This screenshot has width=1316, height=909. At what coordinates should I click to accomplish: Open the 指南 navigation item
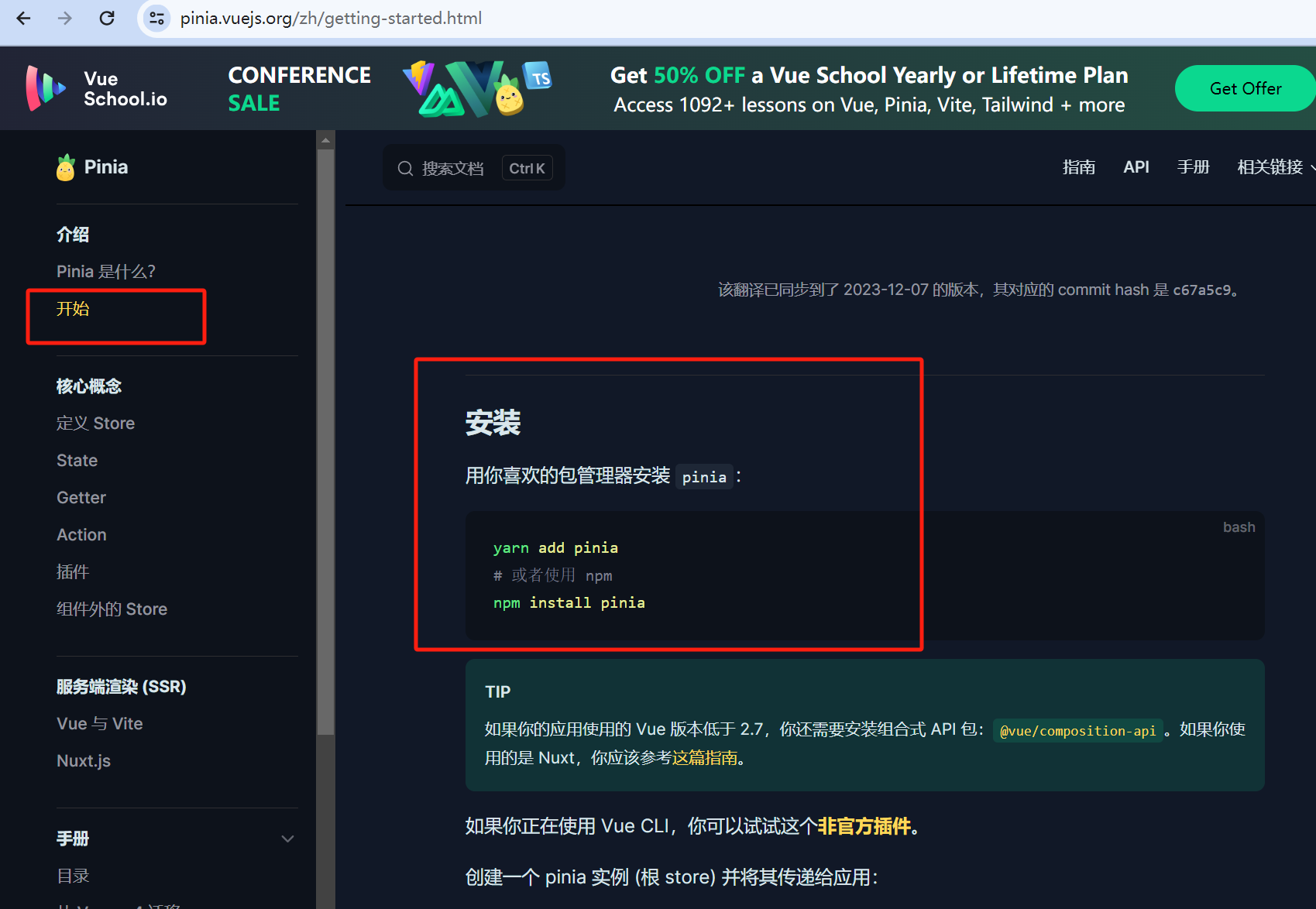pos(1079,166)
